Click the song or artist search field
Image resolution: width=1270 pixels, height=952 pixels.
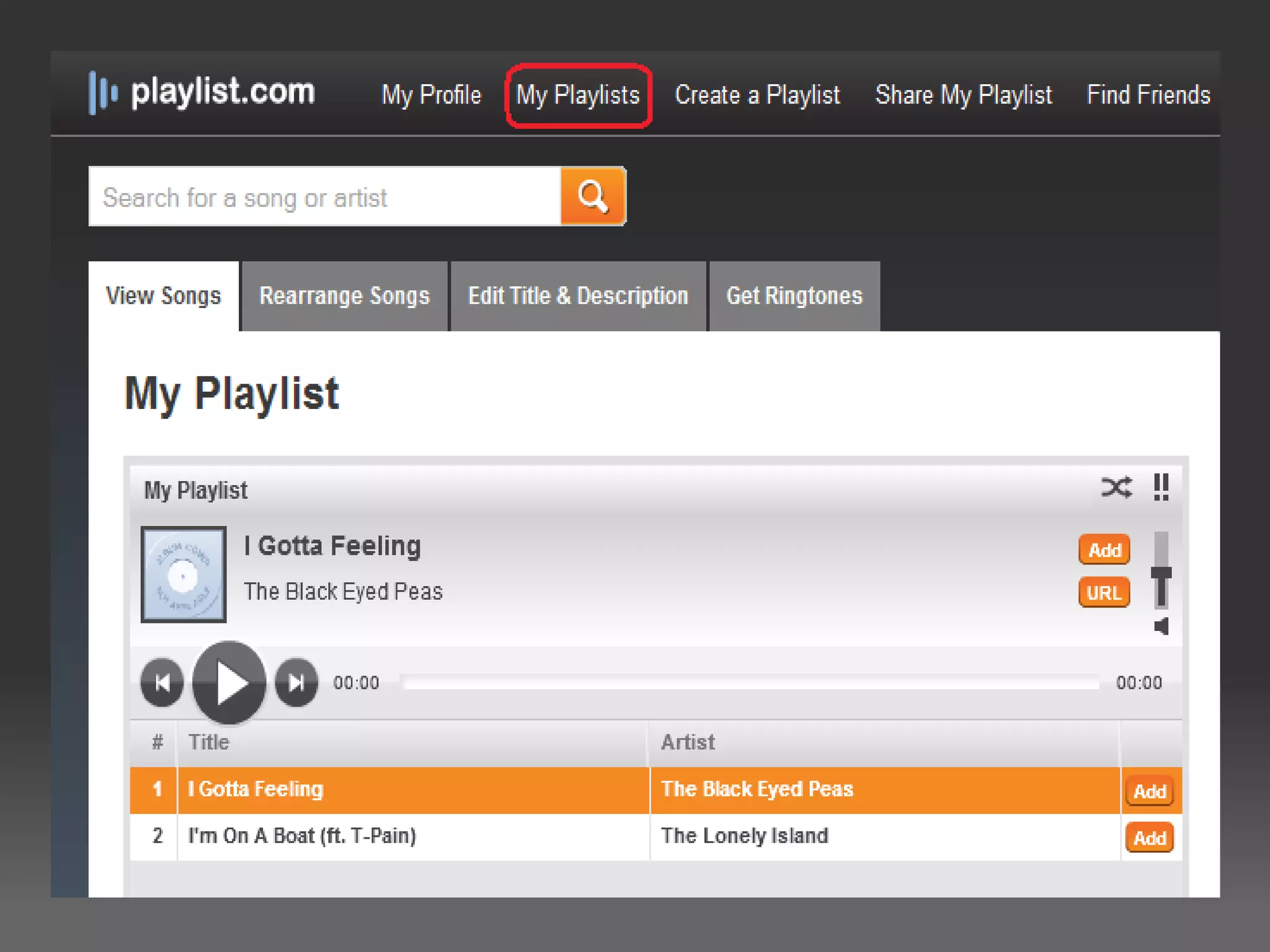(324, 197)
